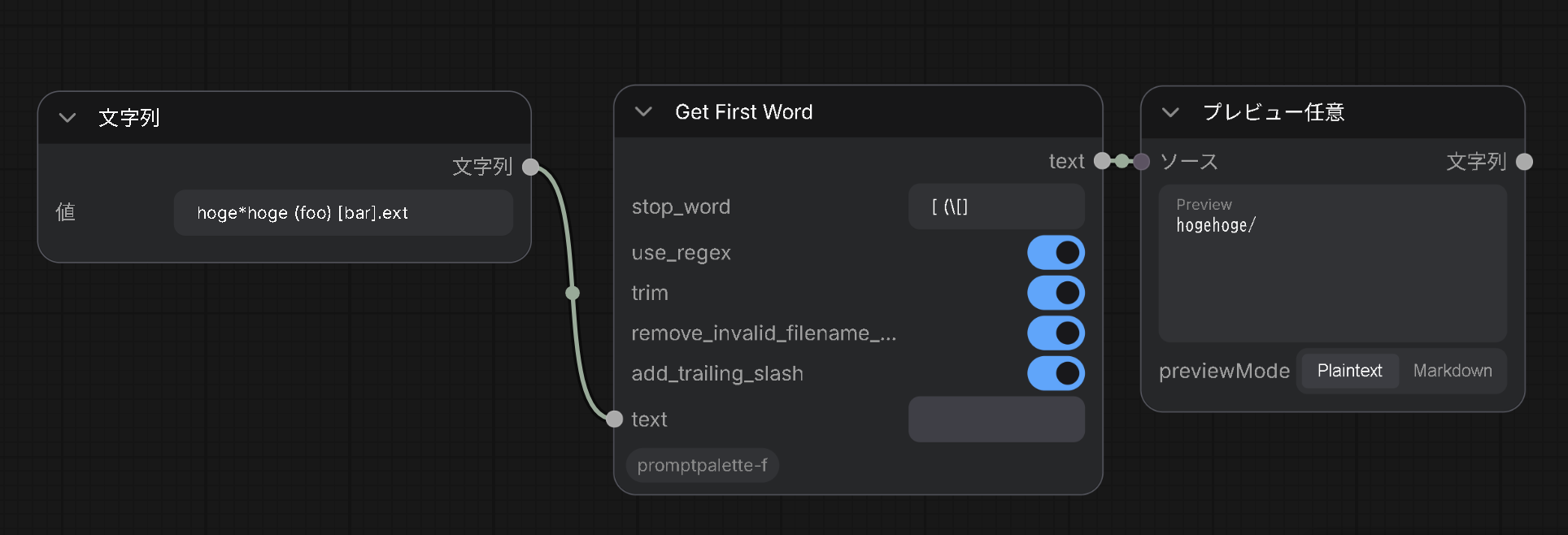The image size is (1568, 535).
Task: Click the 文字列 node title
Action: 129,118
